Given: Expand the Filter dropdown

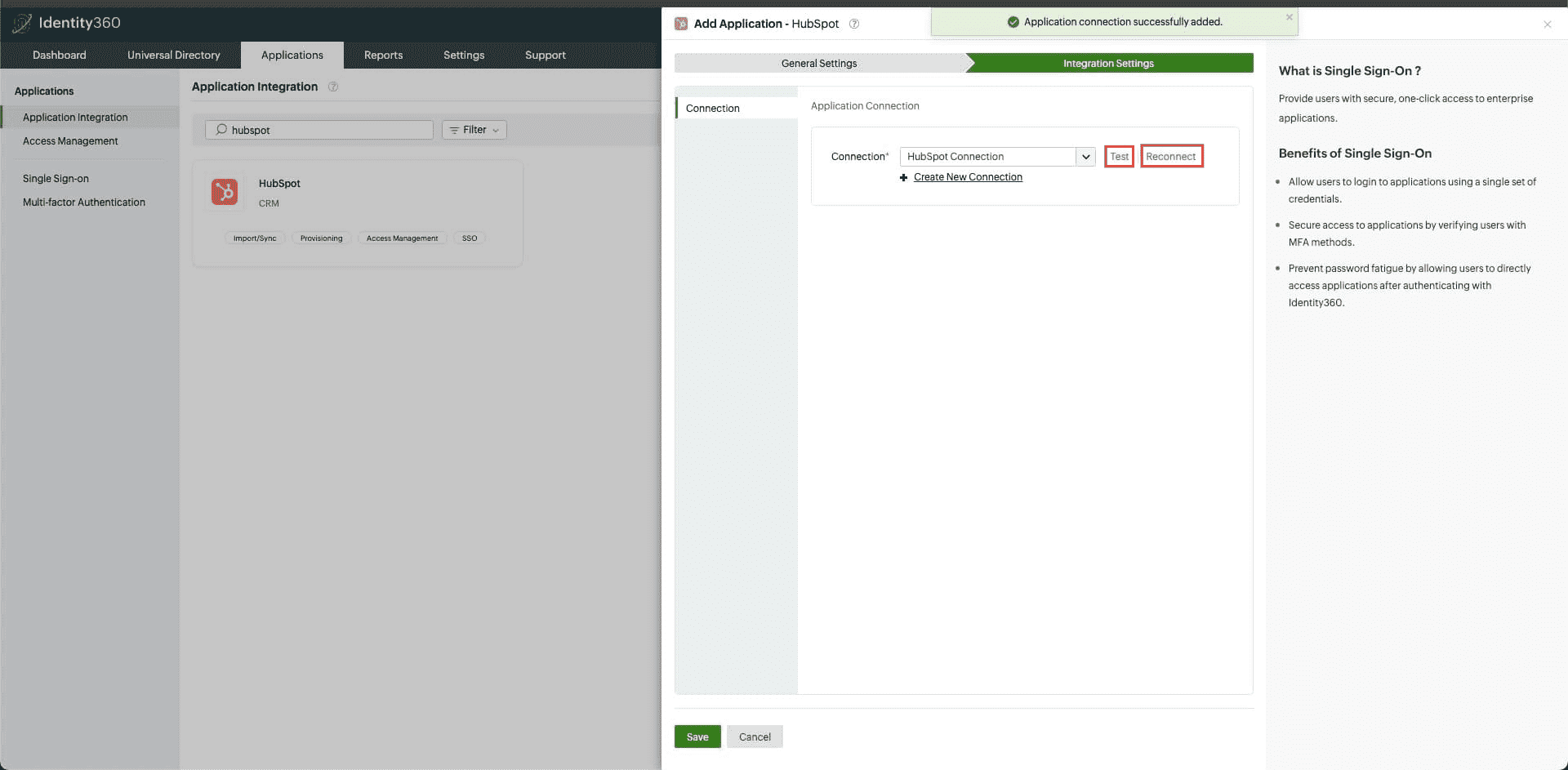Looking at the screenshot, I should (474, 130).
